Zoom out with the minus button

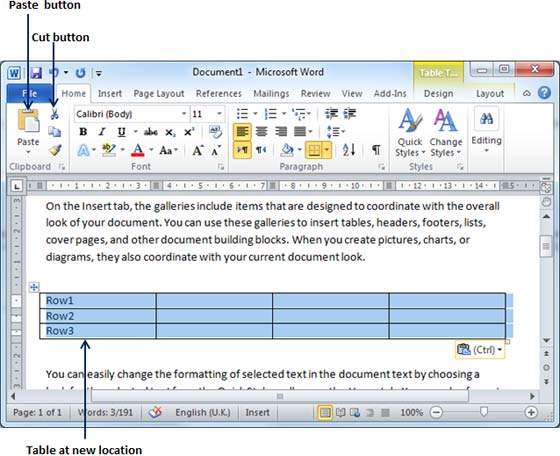(x=436, y=412)
